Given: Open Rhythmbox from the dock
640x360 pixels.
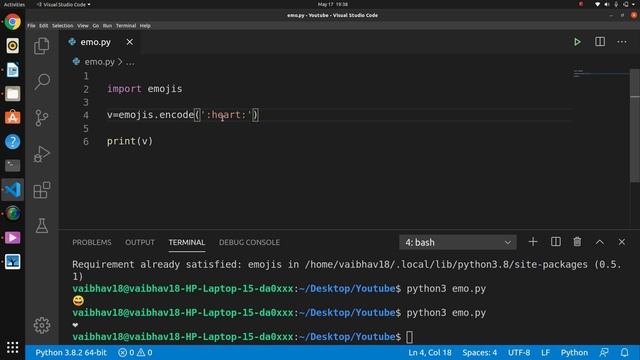Looking at the screenshot, I should click(13, 46).
